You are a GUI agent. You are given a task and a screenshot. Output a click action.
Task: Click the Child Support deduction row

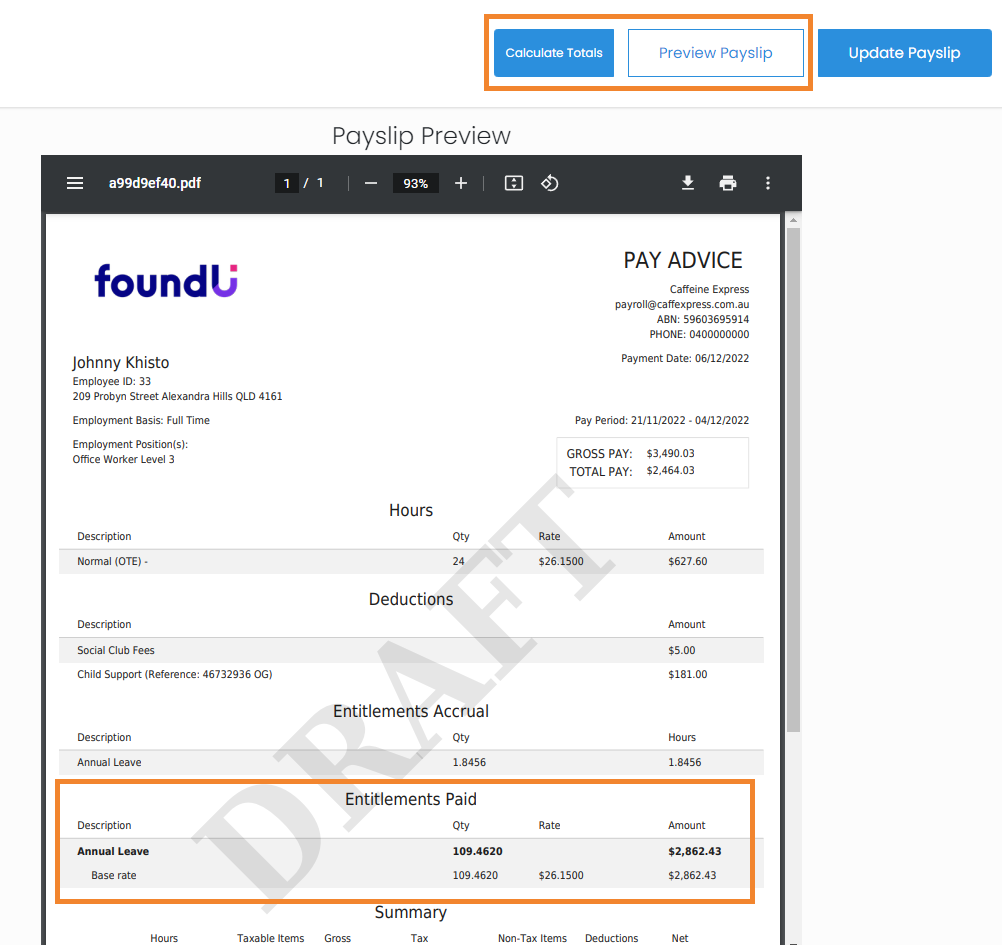pos(411,674)
